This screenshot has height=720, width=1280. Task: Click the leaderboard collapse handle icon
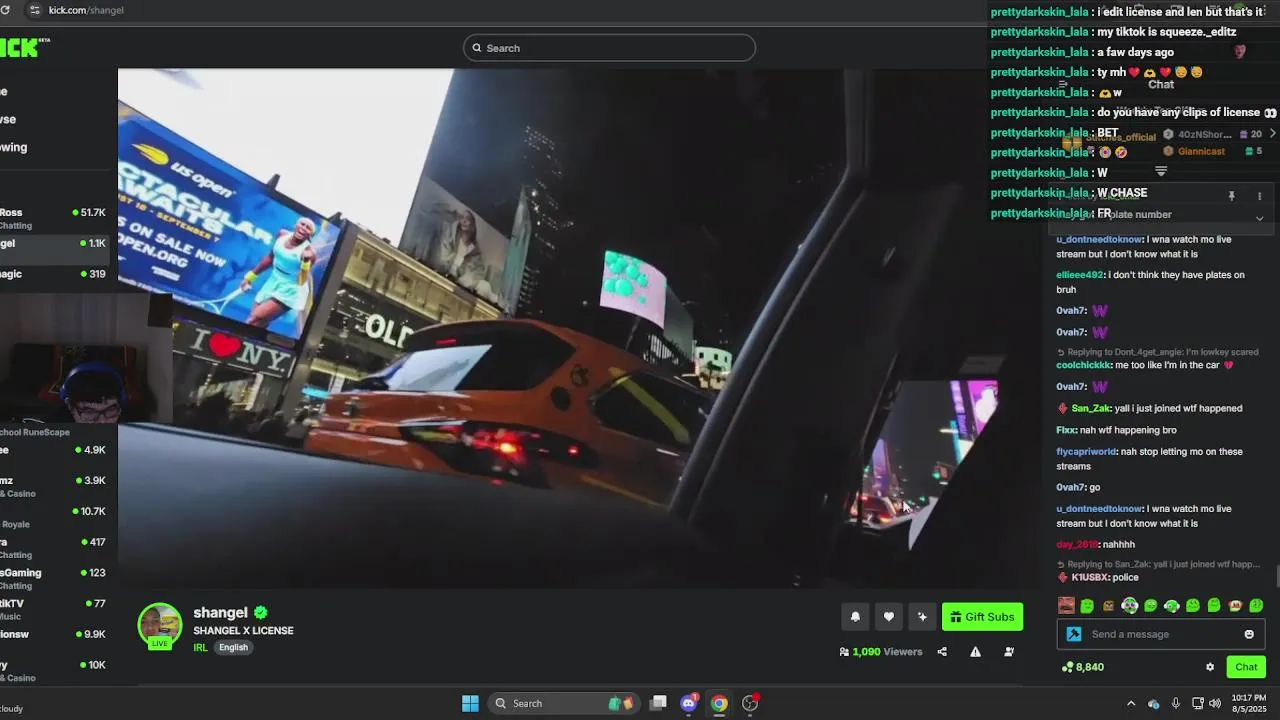[1161, 172]
